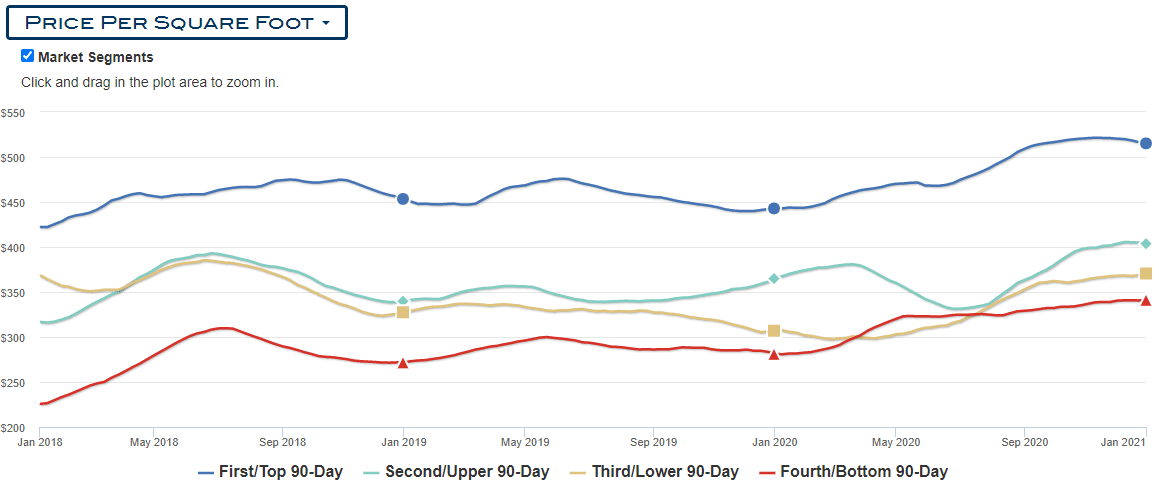Screen dimensions: 1159x493
Task: Click blue circle marker at Jan 2019
Action: pos(403,199)
